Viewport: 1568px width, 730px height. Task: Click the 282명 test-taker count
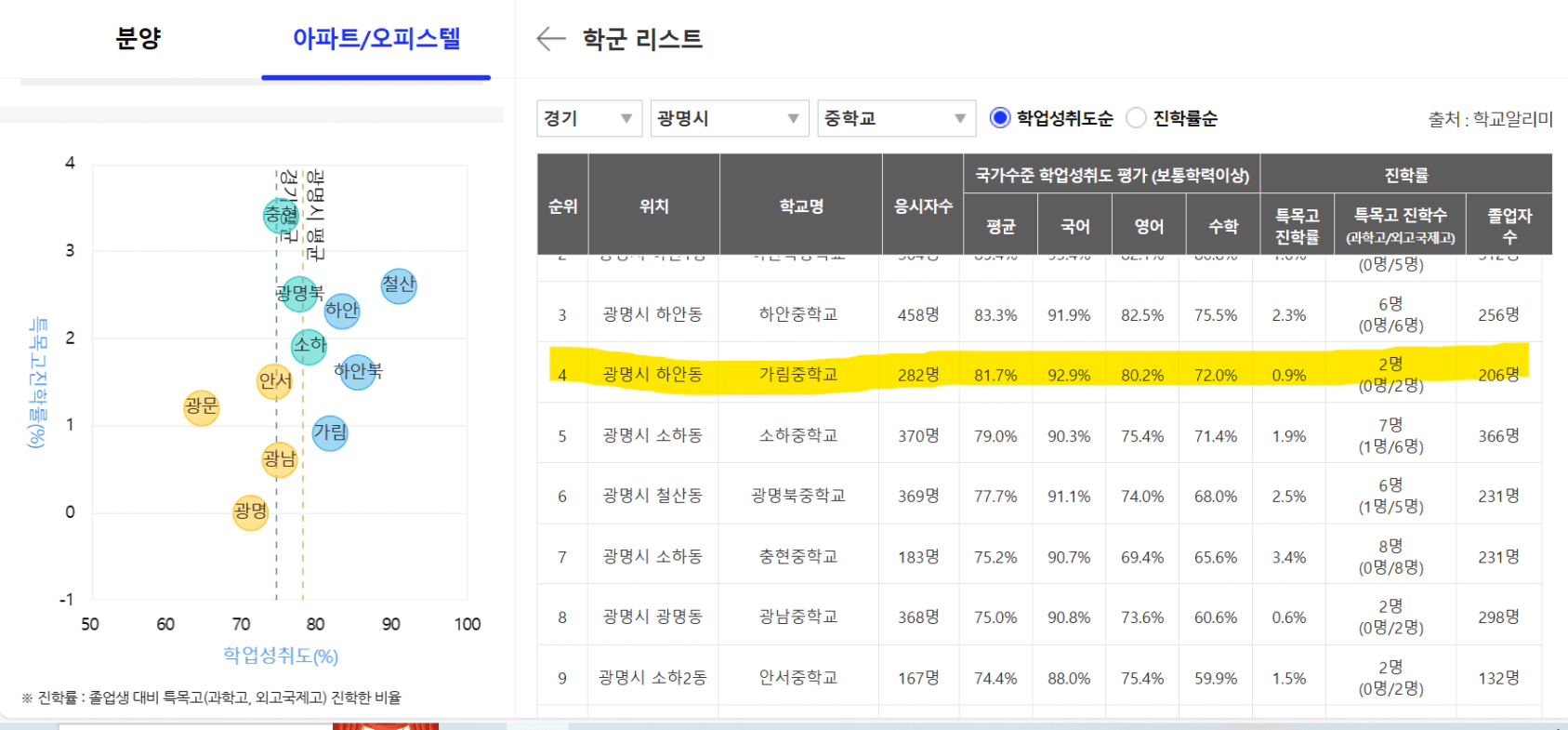(x=918, y=375)
